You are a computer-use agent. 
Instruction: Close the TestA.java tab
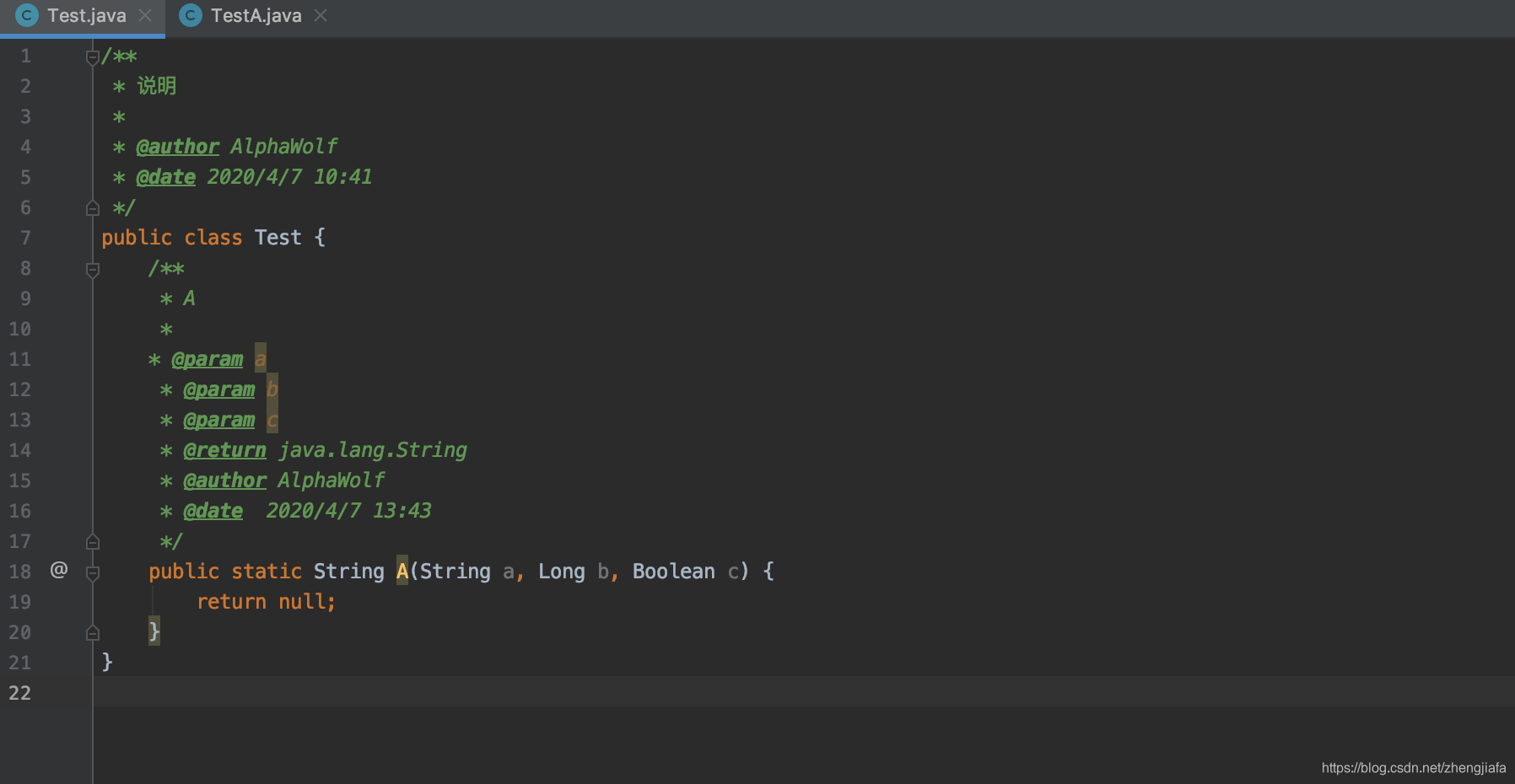pos(321,15)
